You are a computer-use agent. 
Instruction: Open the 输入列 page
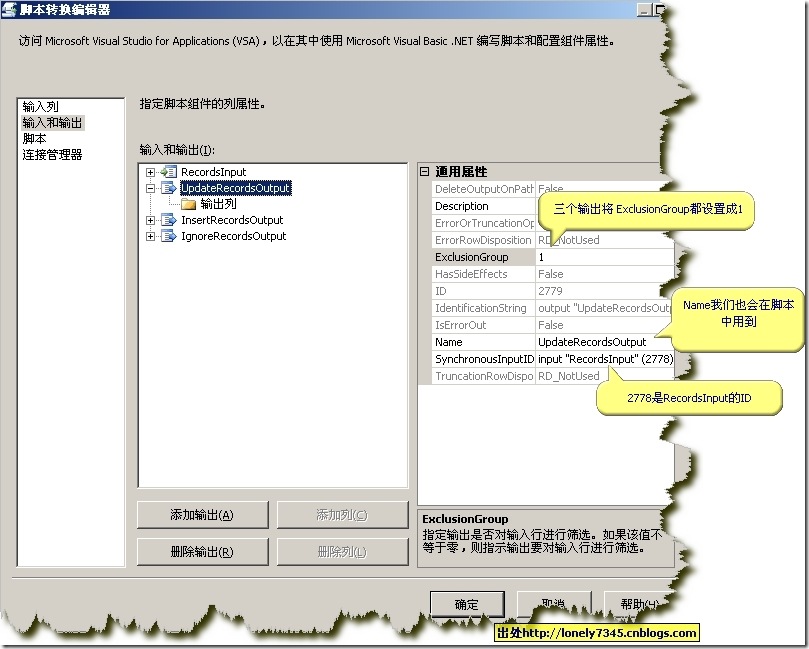pos(41,107)
